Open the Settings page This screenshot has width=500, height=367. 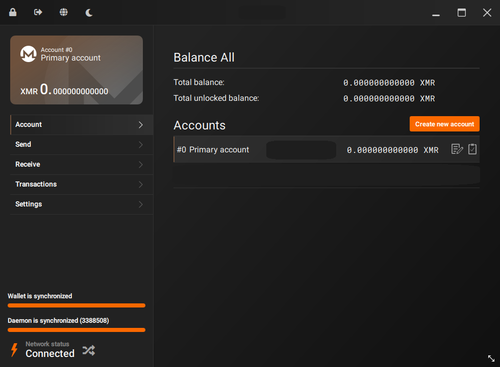coord(82,204)
